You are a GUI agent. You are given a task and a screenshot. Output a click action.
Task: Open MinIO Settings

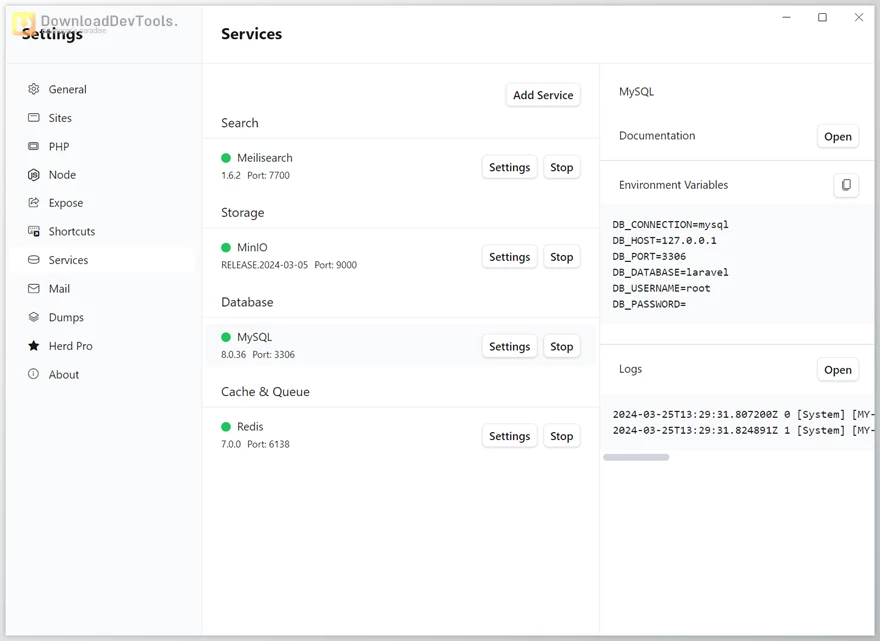(x=509, y=257)
